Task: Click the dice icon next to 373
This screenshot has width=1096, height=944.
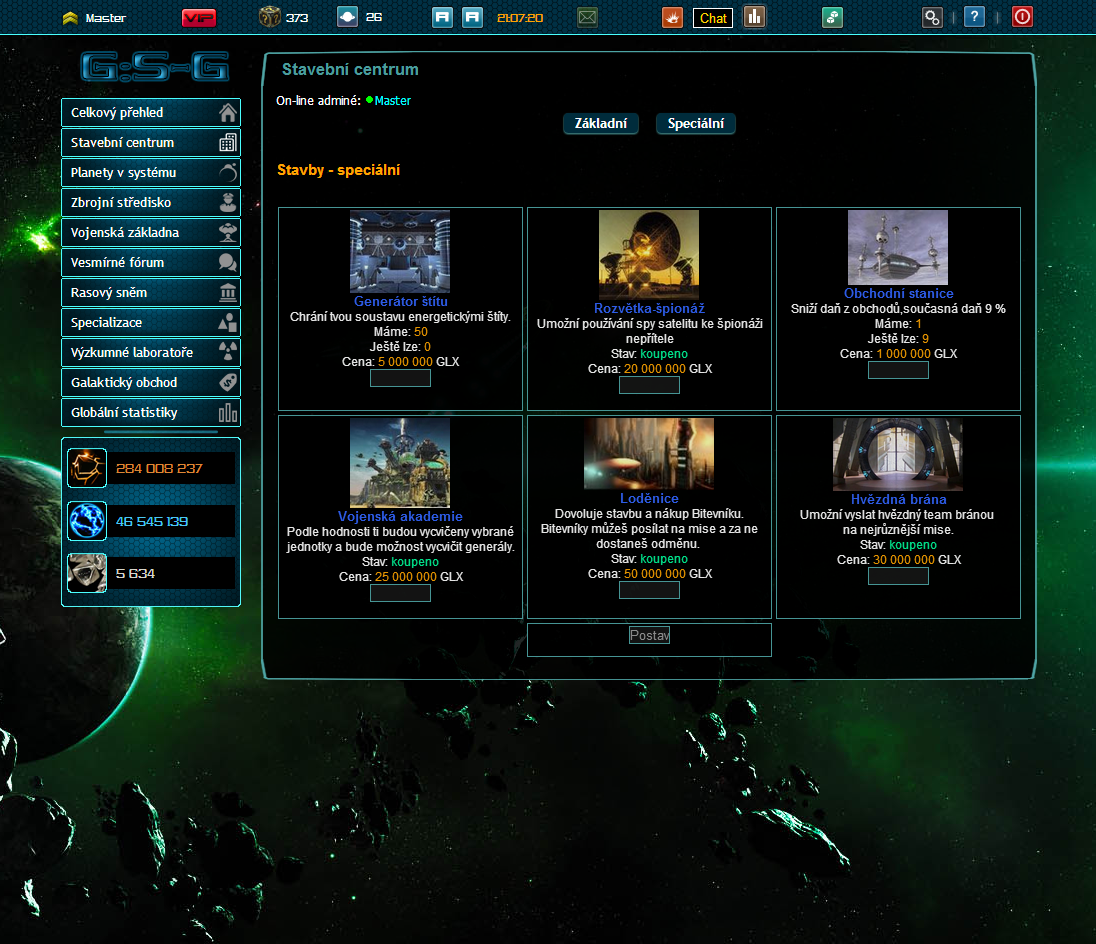Action: pyautogui.click(x=270, y=17)
